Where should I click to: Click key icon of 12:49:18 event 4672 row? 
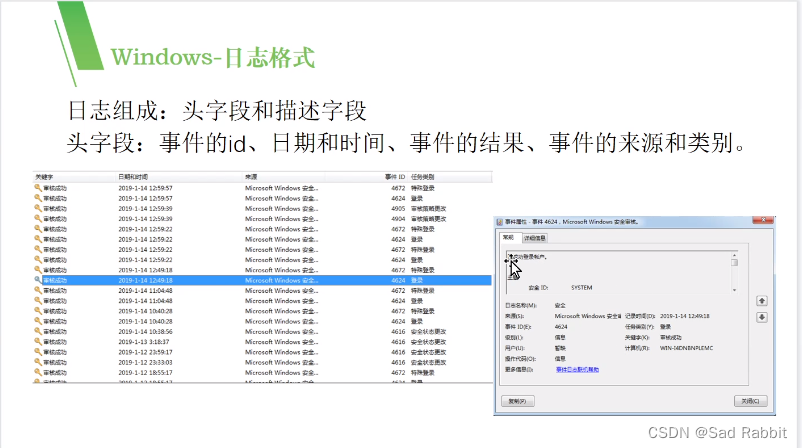tap(38, 270)
